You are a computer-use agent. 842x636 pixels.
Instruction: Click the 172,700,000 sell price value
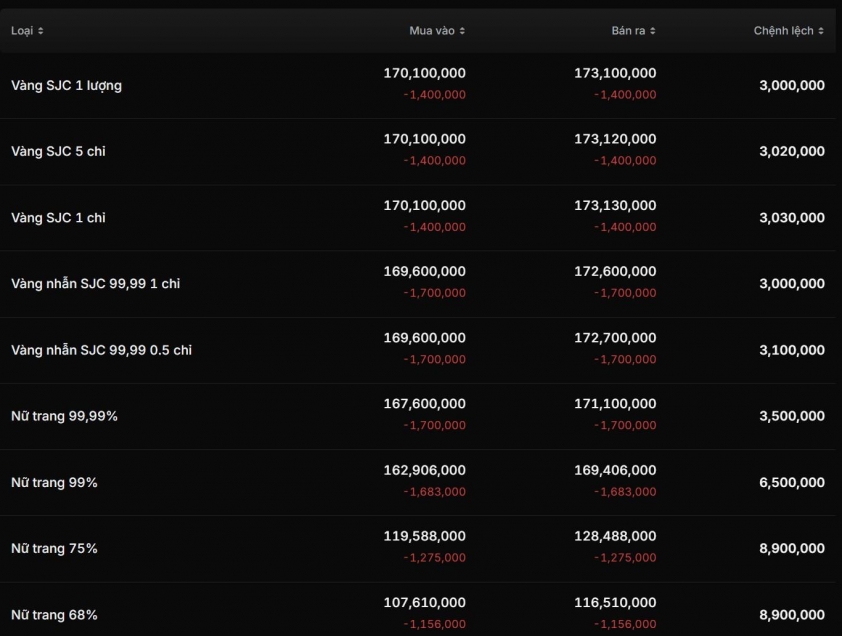pos(615,338)
